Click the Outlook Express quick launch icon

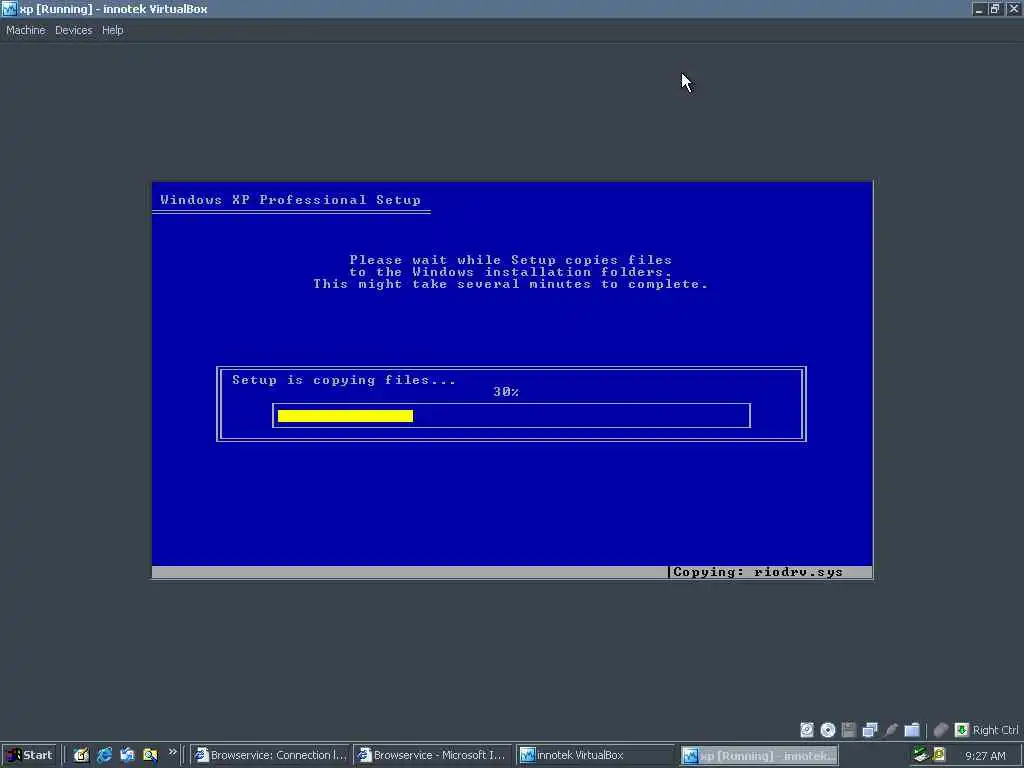click(127, 755)
